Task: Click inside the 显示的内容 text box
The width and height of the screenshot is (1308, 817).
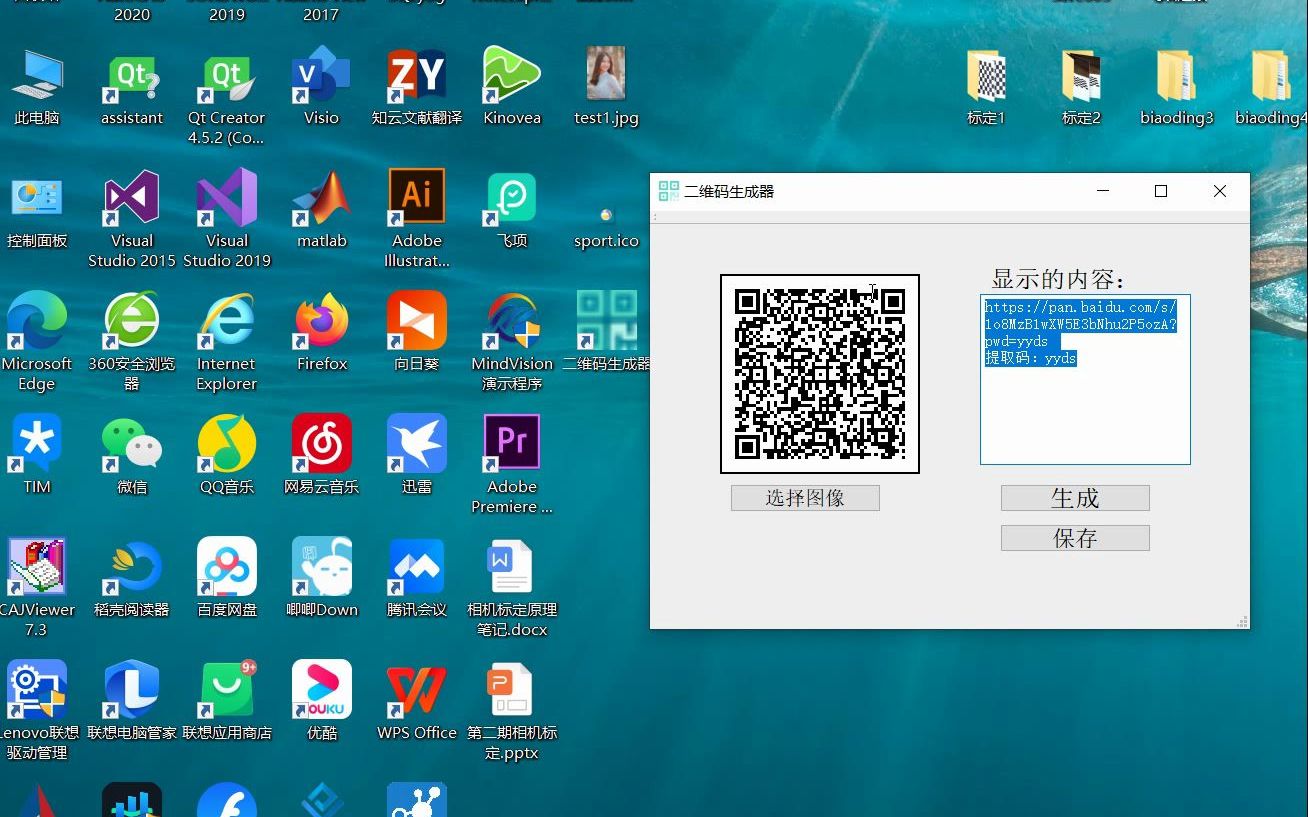Action: coord(1085,380)
